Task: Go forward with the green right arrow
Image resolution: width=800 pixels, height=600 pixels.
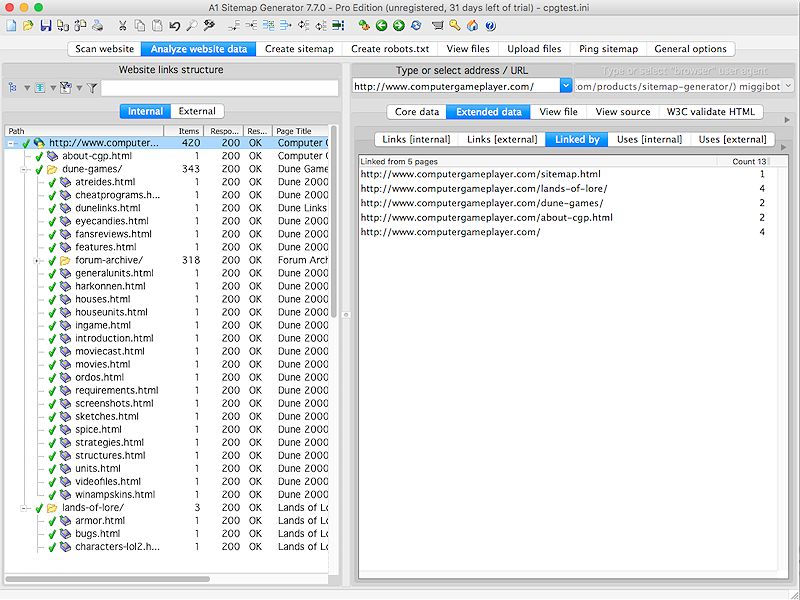Action: (399, 26)
